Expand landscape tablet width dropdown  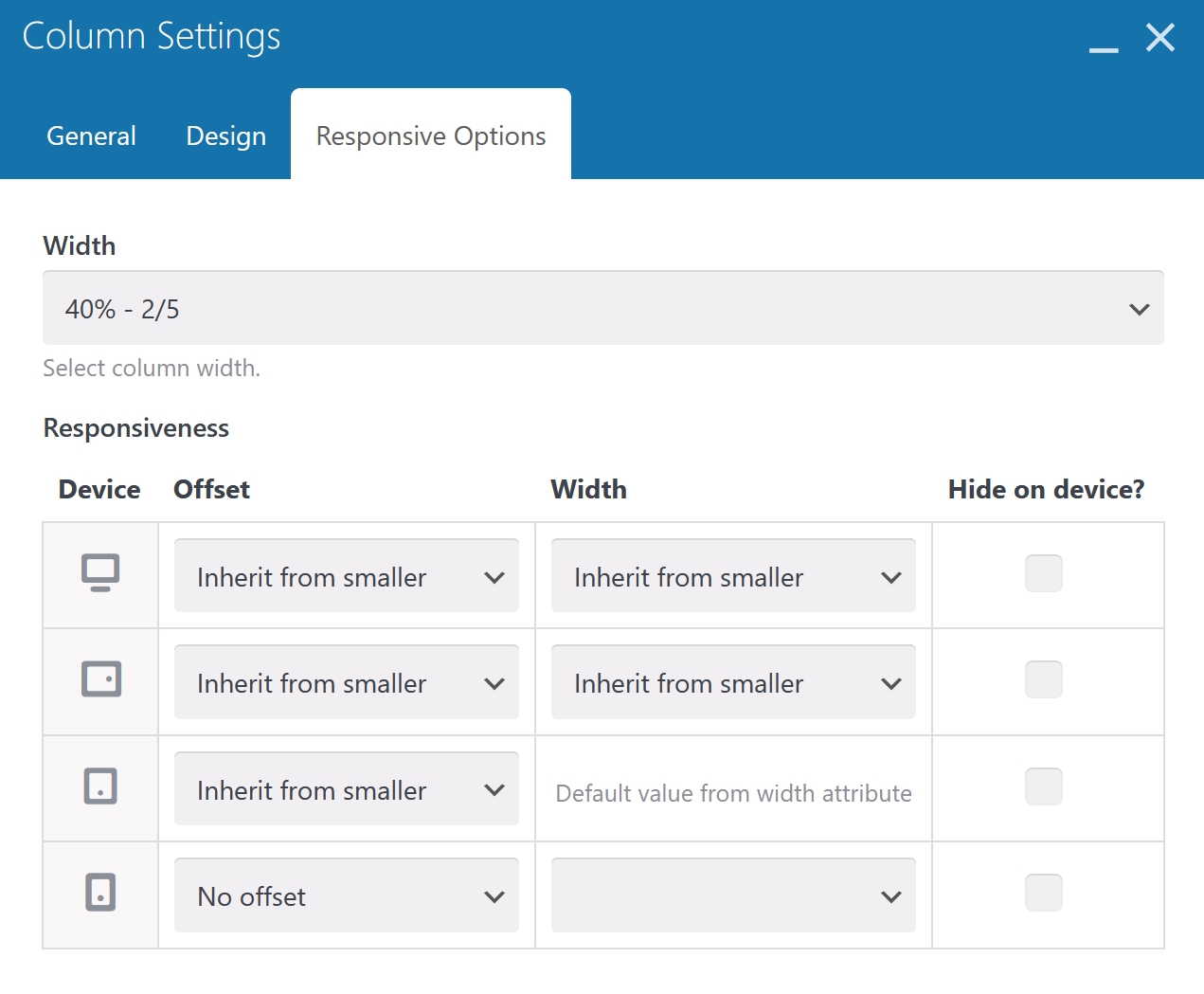(733, 682)
